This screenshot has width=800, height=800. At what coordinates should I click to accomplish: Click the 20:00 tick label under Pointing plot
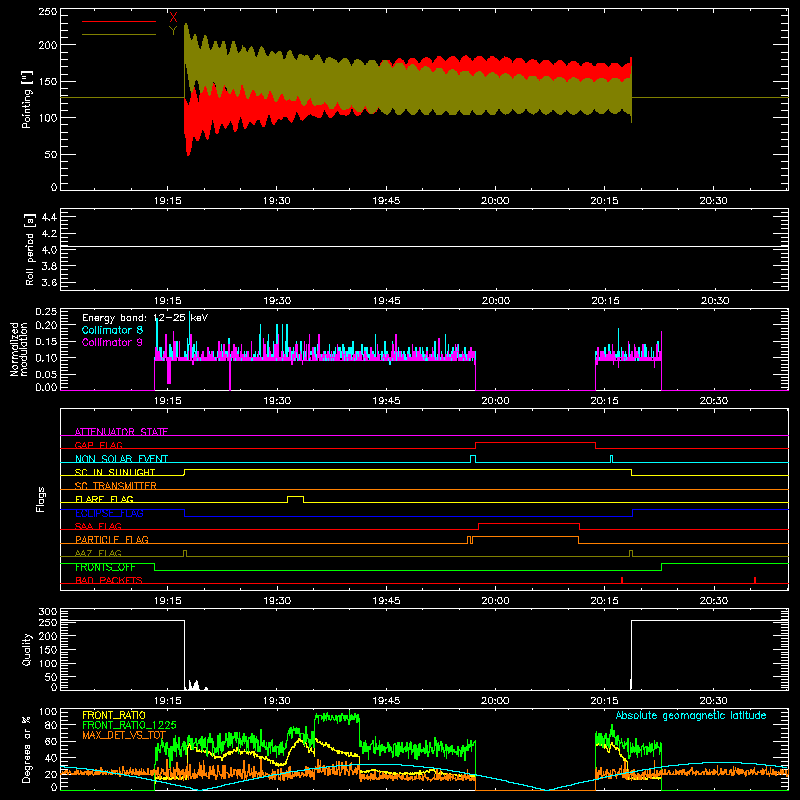click(495, 201)
